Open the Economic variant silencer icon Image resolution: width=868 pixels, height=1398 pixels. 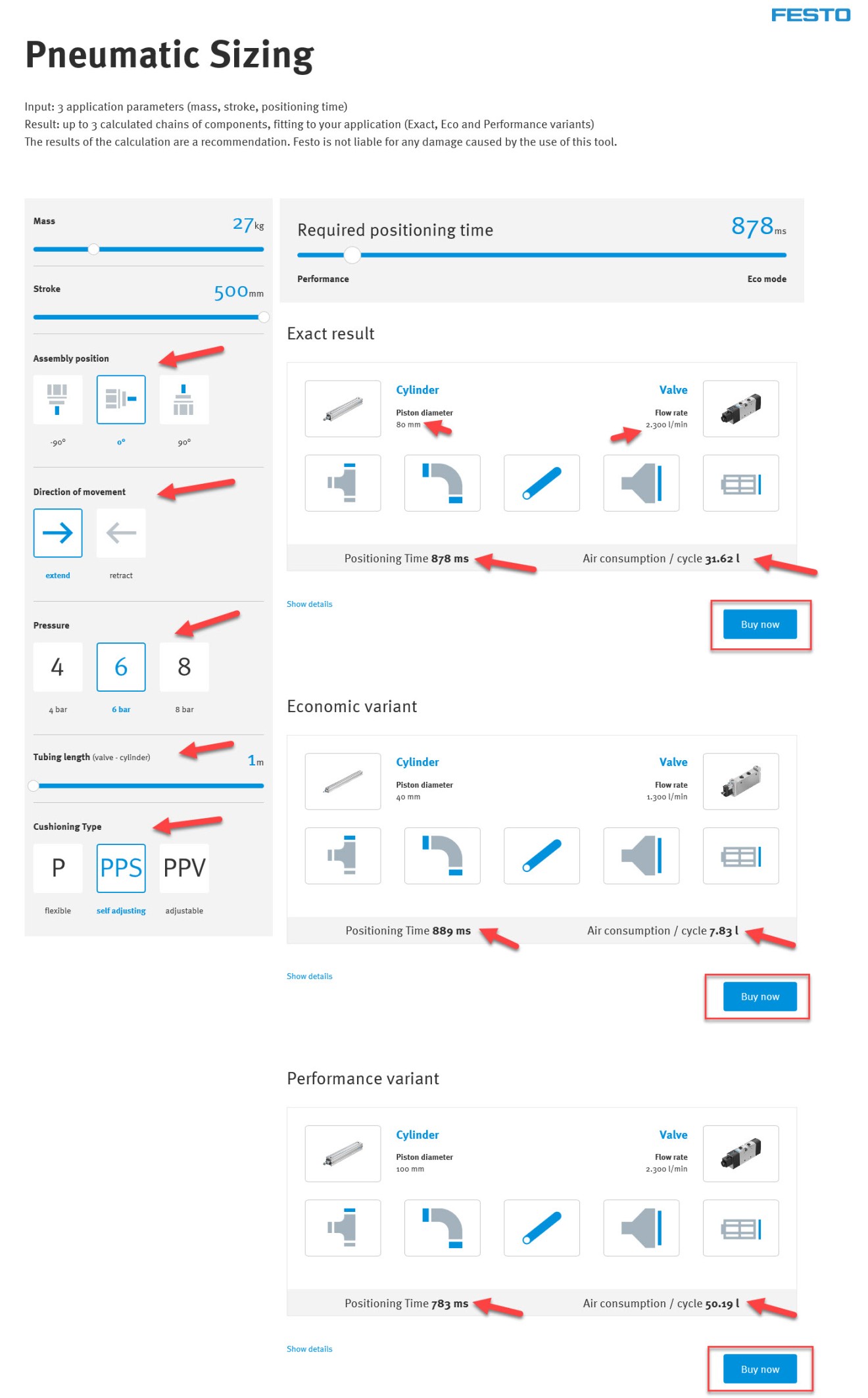click(x=641, y=856)
